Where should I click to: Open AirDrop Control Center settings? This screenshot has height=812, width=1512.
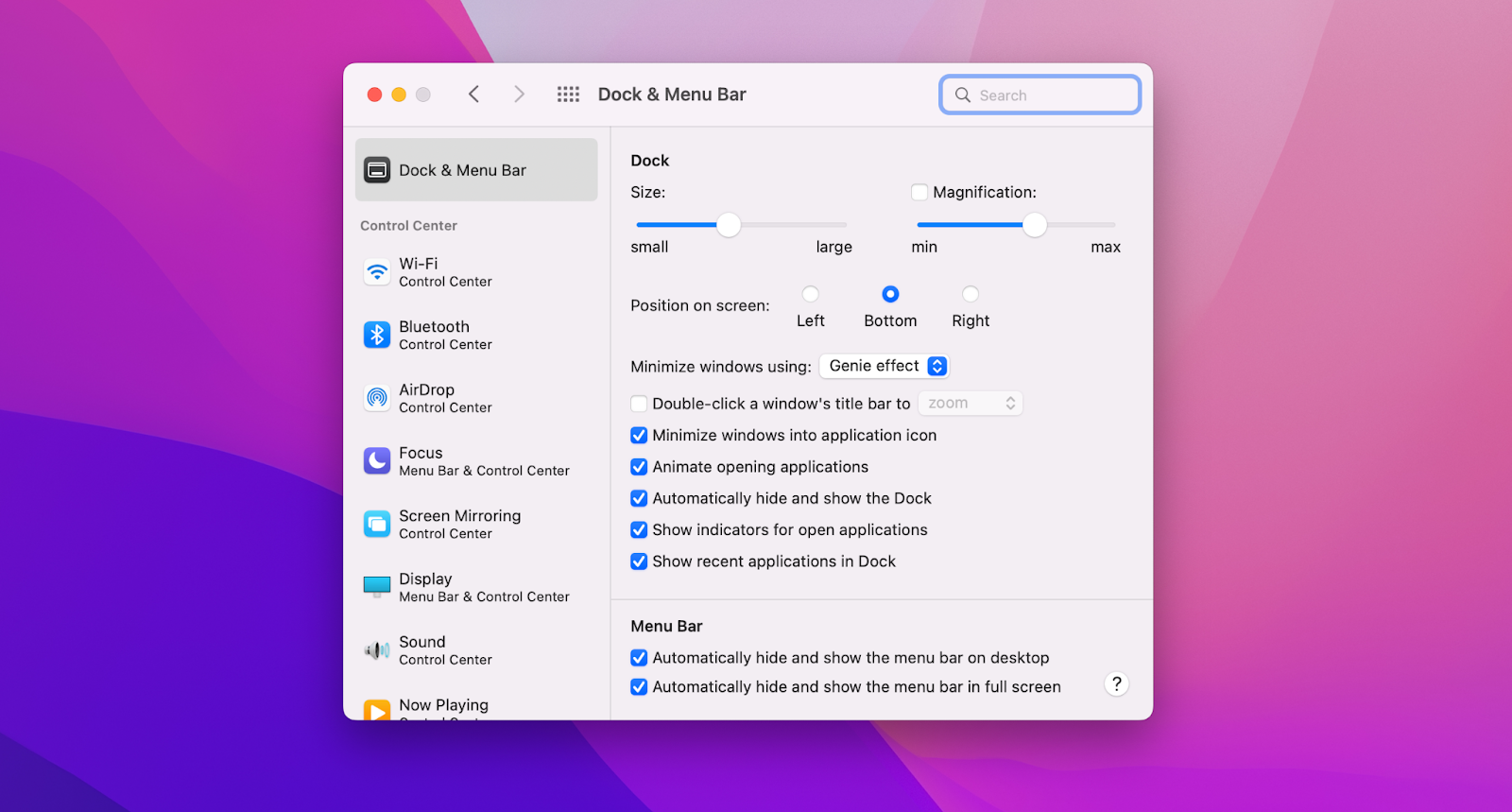point(476,398)
